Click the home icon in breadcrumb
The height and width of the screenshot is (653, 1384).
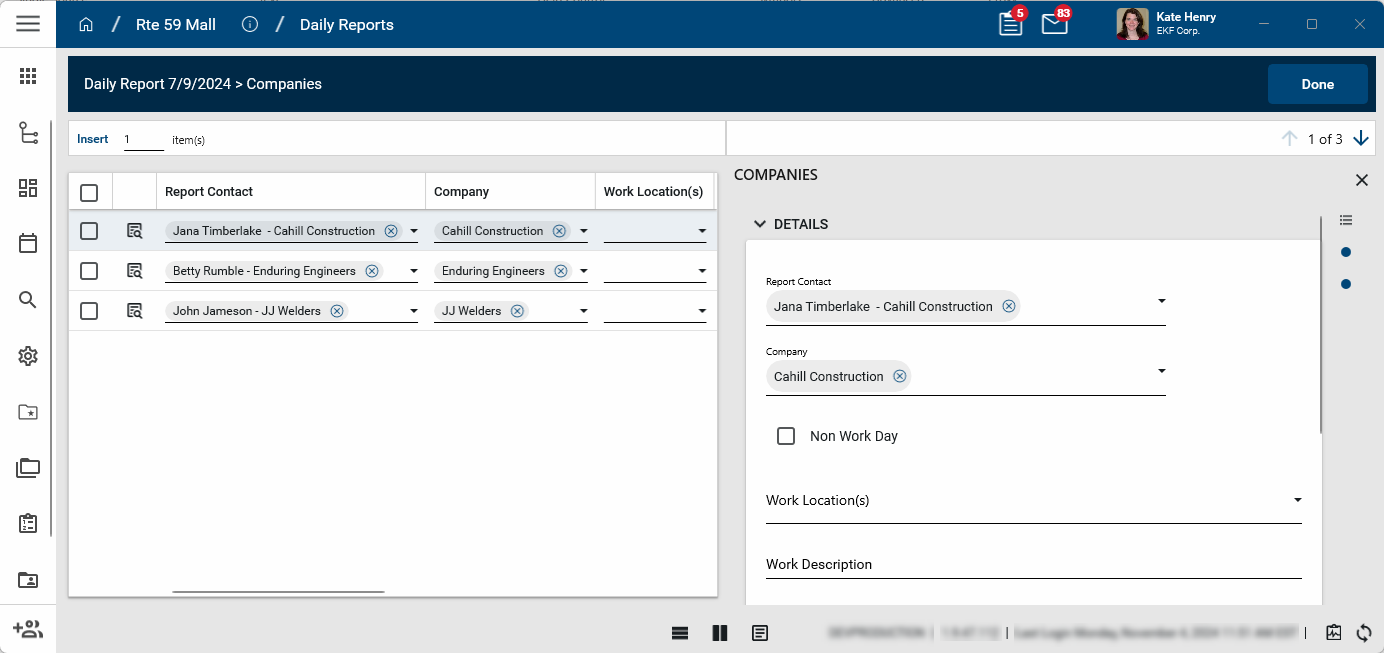point(86,25)
